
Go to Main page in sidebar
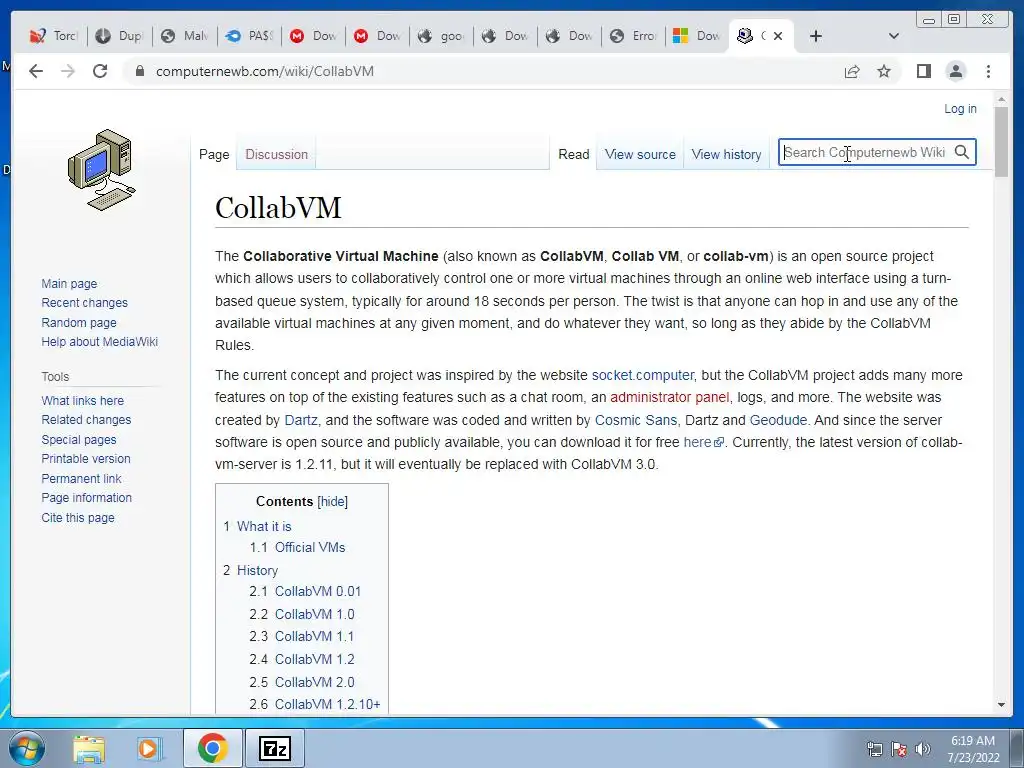(x=69, y=283)
